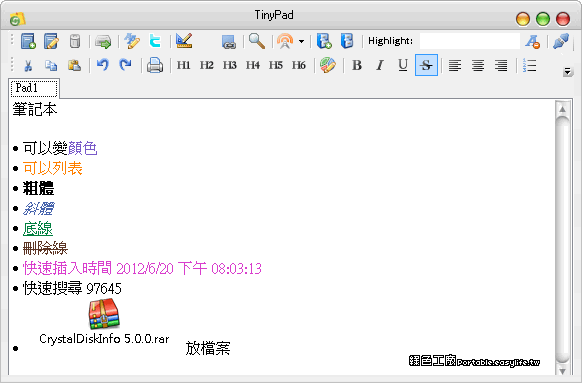Click the blue pin icon
582x383 pixels.
pyautogui.click(x=561, y=41)
